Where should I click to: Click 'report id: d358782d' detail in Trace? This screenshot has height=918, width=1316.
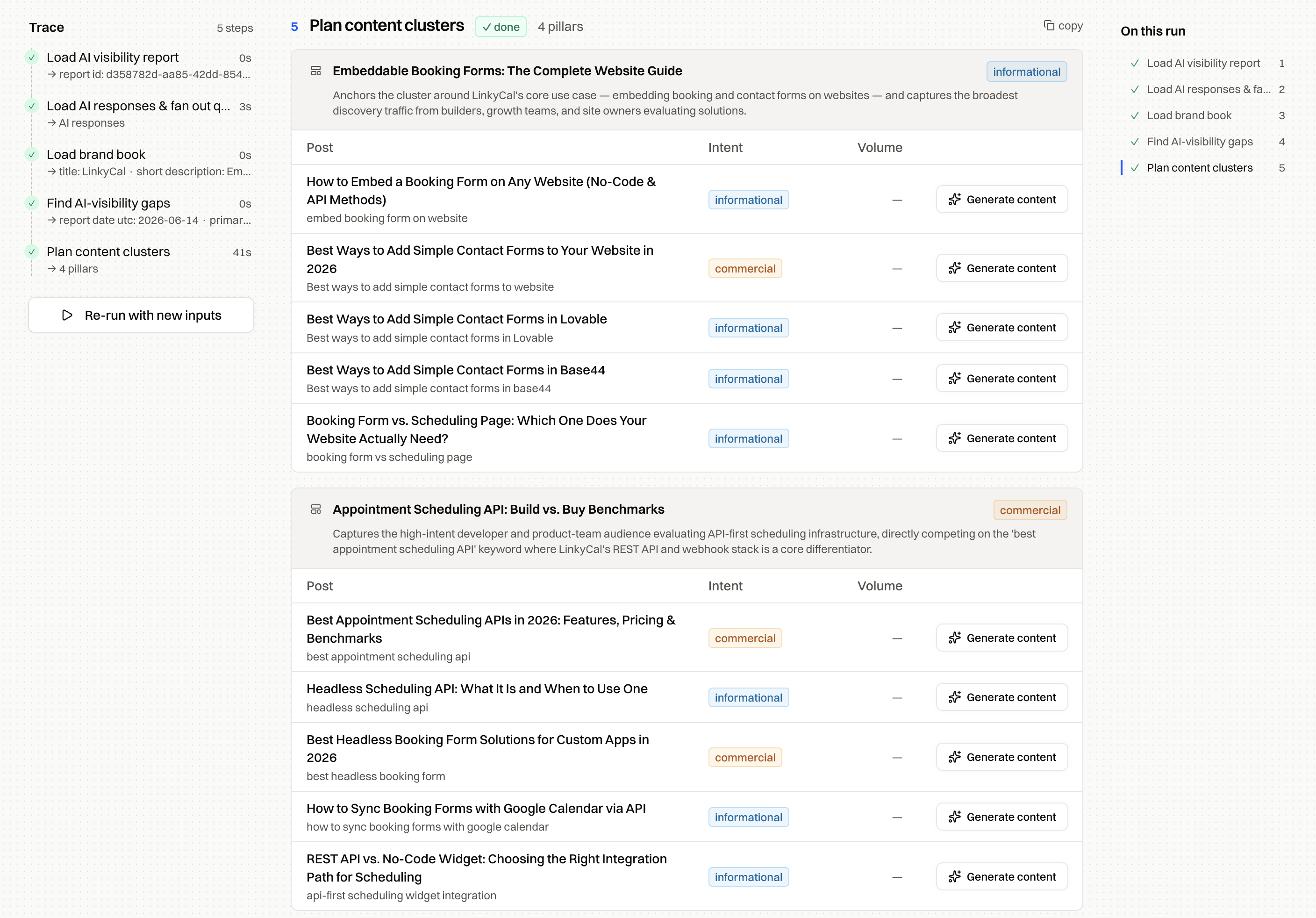point(149,74)
